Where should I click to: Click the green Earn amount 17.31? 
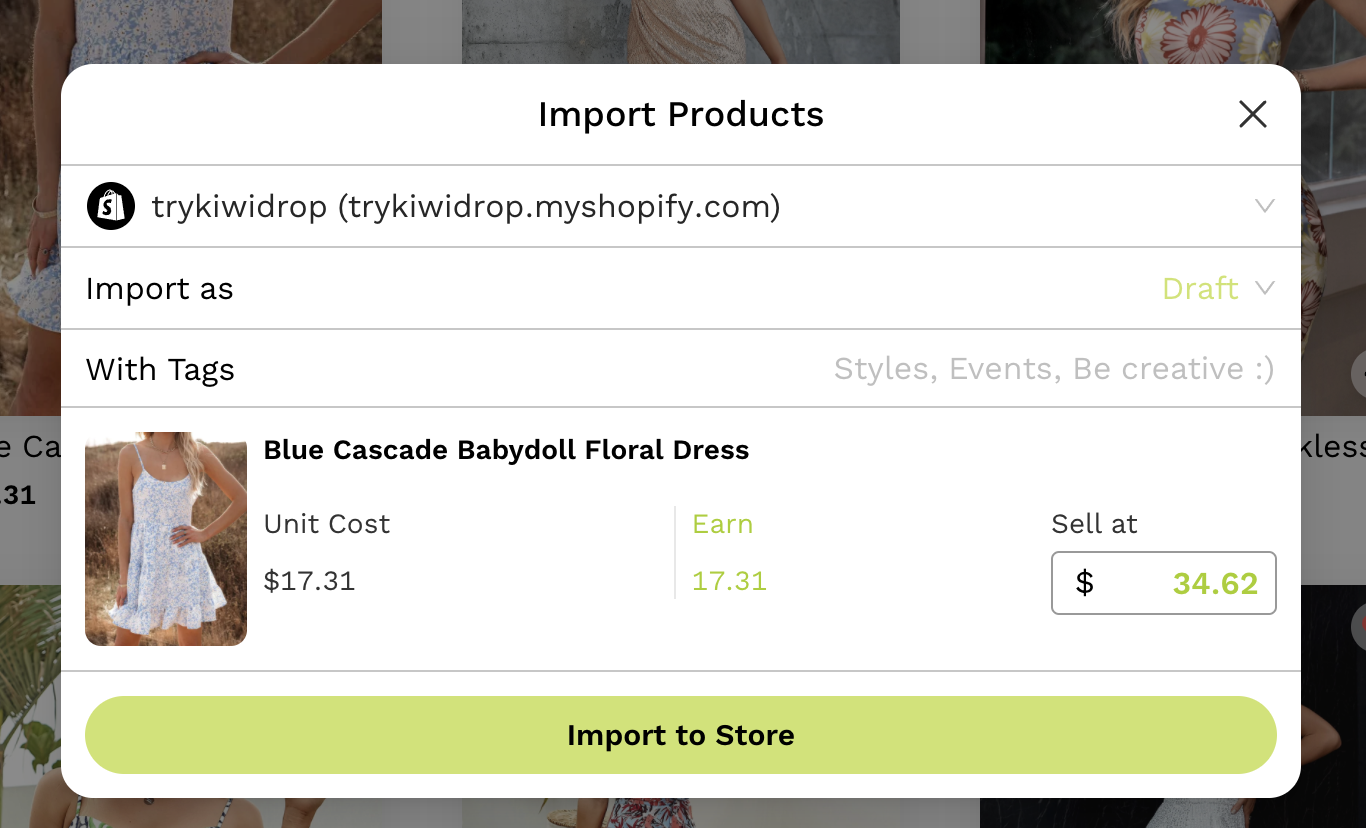point(729,581)
